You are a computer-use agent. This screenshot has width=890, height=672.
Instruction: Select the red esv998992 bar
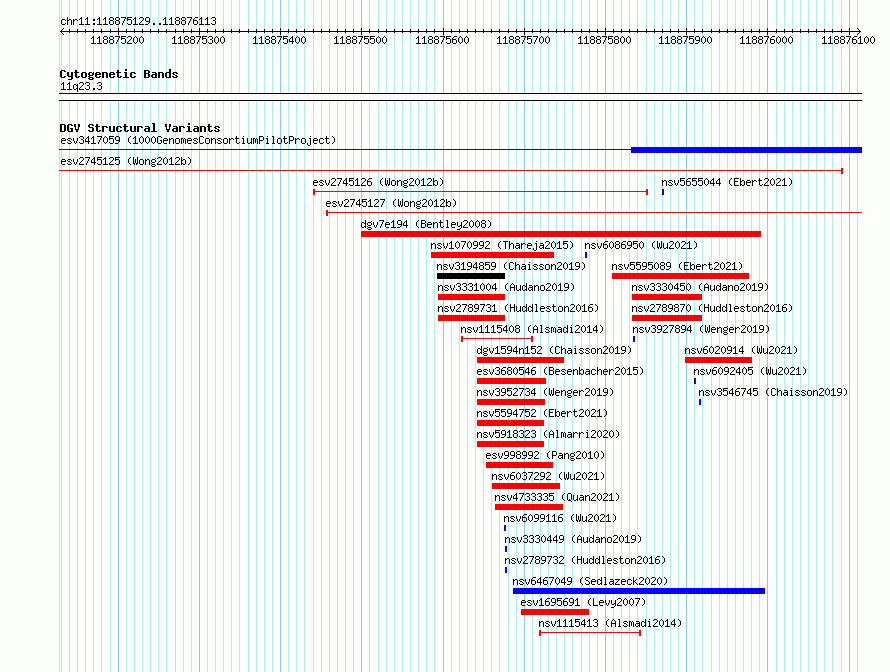[519, 465]
